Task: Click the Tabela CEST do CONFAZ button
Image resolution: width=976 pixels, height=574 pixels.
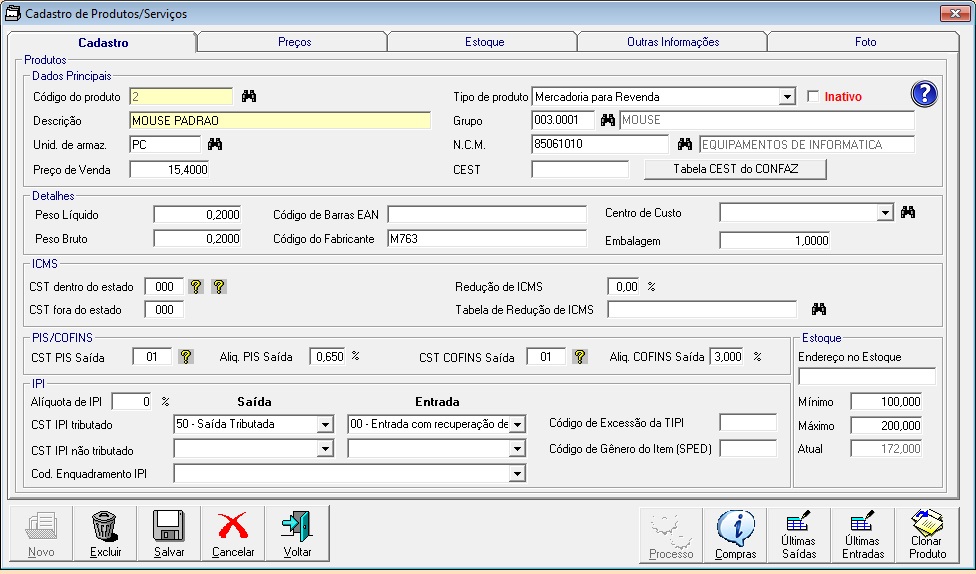Action: [x=735, y=169]
